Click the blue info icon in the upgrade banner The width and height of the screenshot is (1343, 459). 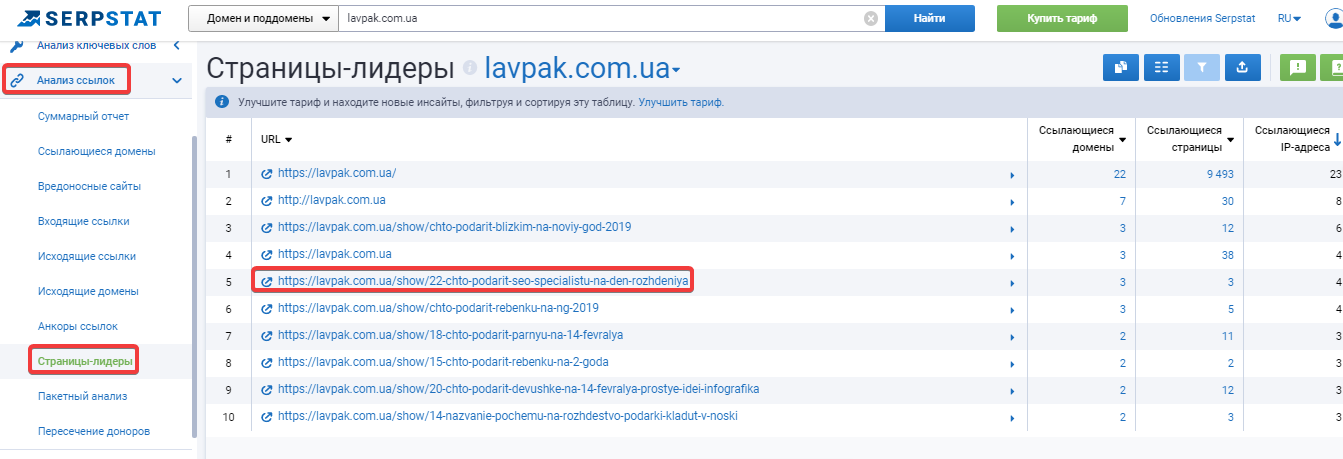click(222, 102)
